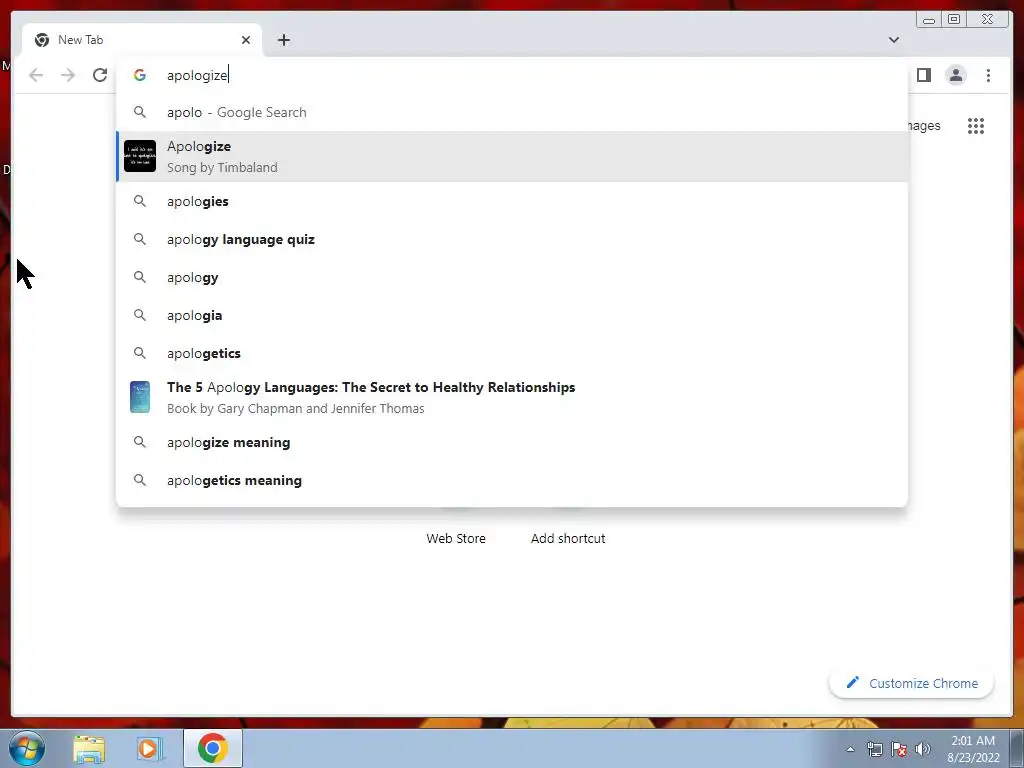Image resolution: width=1024 pixels, height=768 pixels.
Task: Click the partially hidden Images link
Action: (924, 125)
